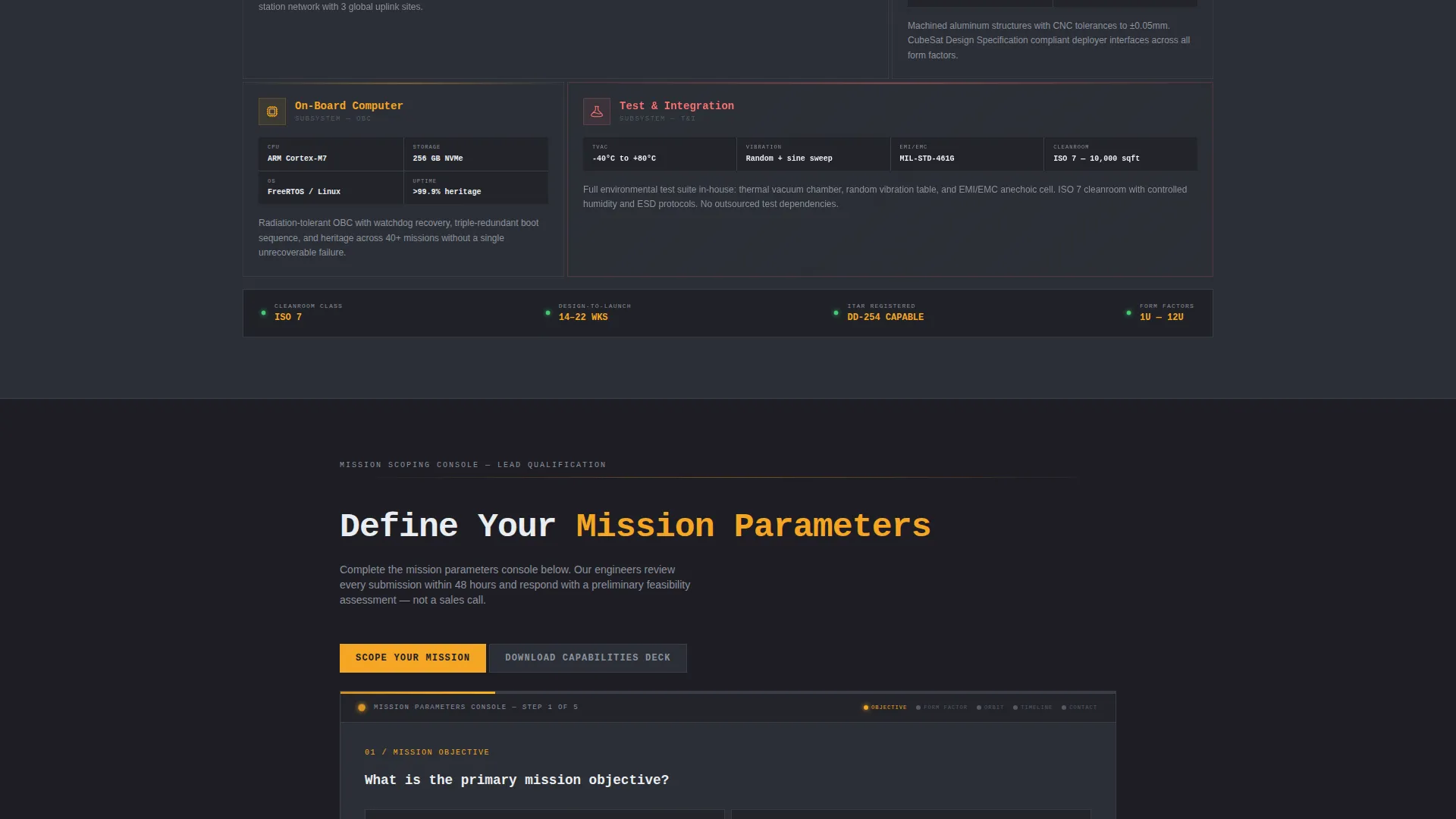1456x819 pixels.
Task: Click the green dot beside ITAR Registered
Action: click(x=836, y=312)
